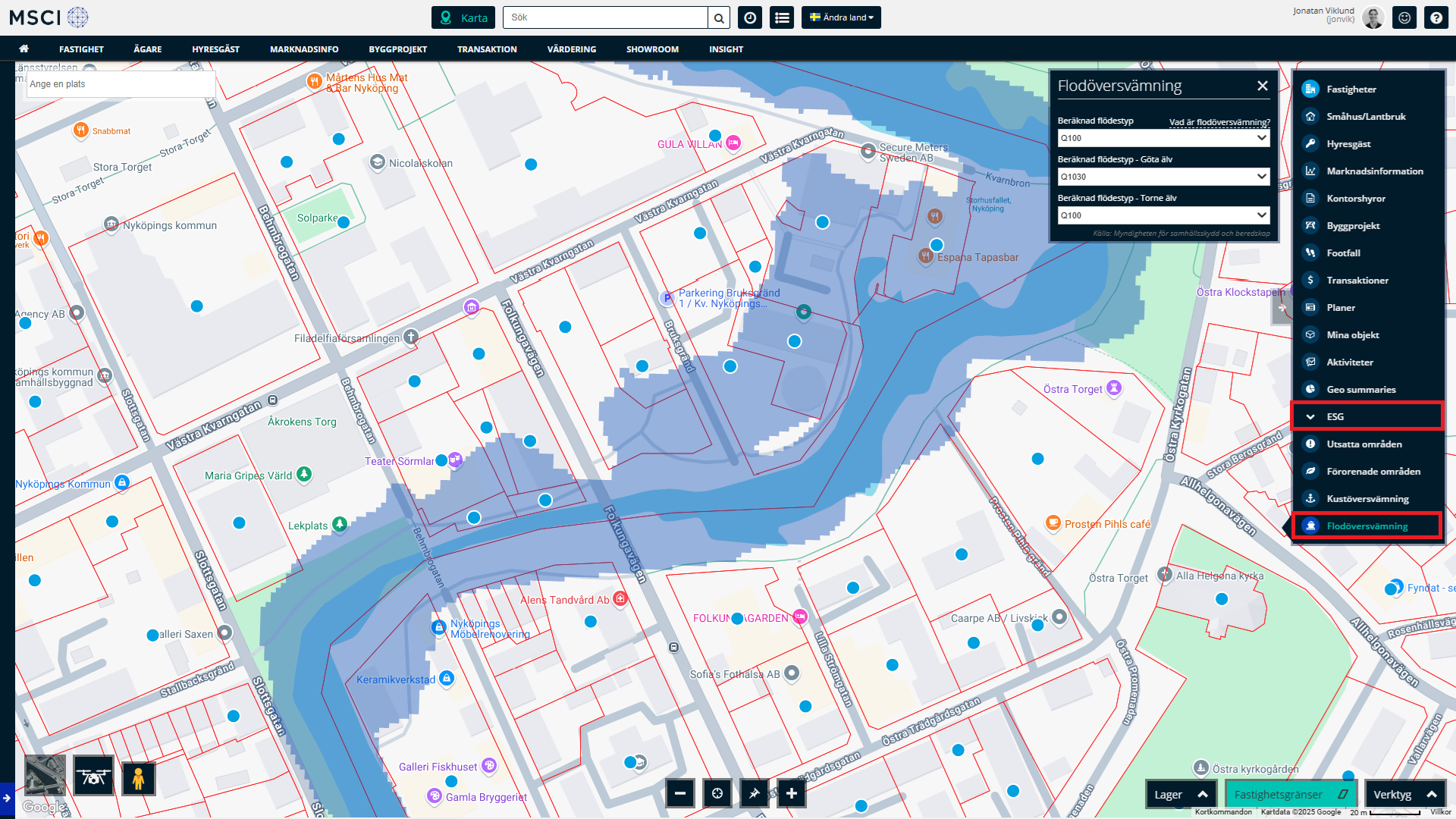Toggle the Kustöversvämning layer
This screenshot has width=1456, height=819.
[x=1367, y=499]
